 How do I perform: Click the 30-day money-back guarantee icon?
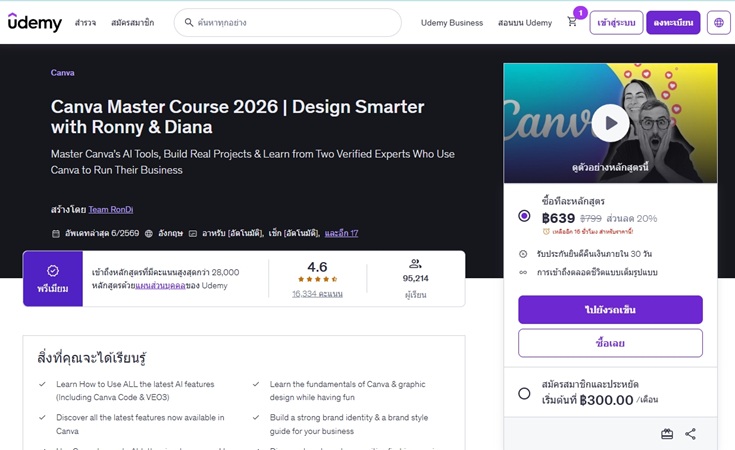pos(523,254)
